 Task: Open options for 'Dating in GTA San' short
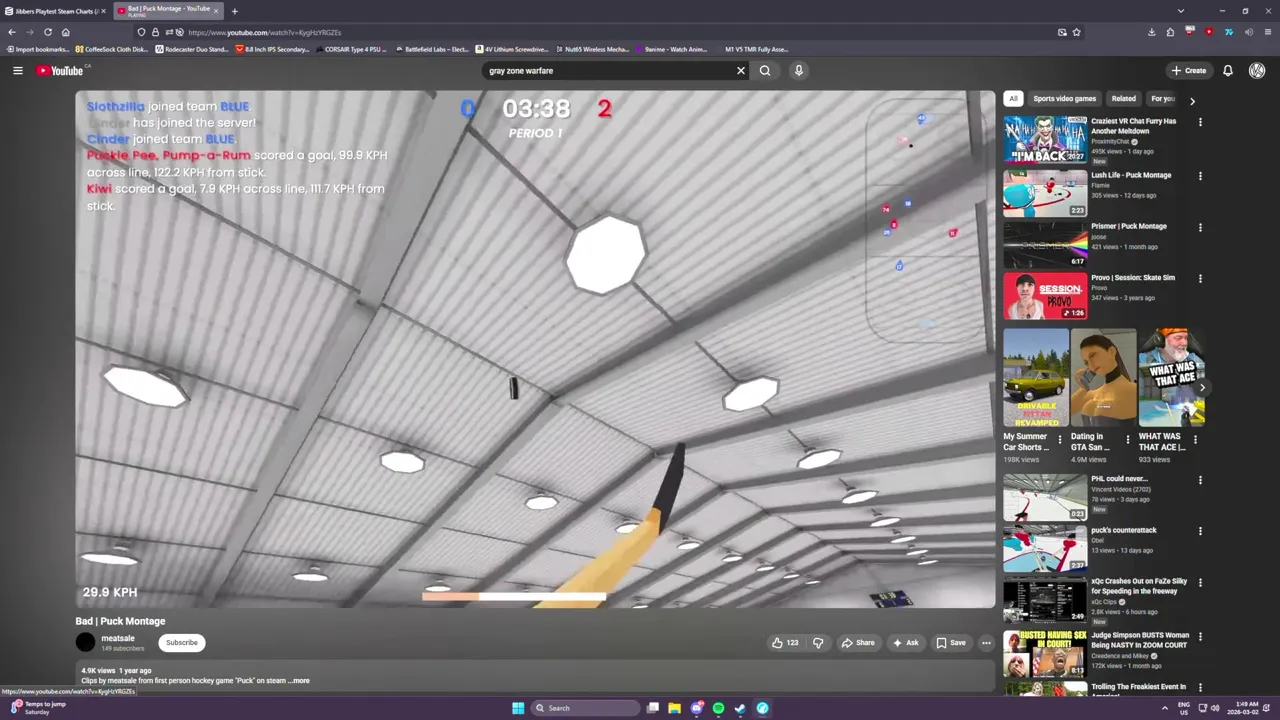(1128, 440)
